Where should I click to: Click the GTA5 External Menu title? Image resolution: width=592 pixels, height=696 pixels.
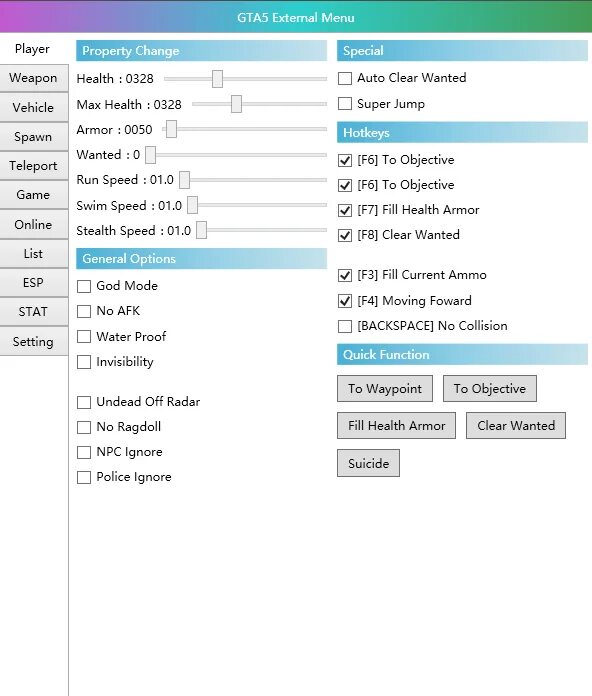(296, 18)
